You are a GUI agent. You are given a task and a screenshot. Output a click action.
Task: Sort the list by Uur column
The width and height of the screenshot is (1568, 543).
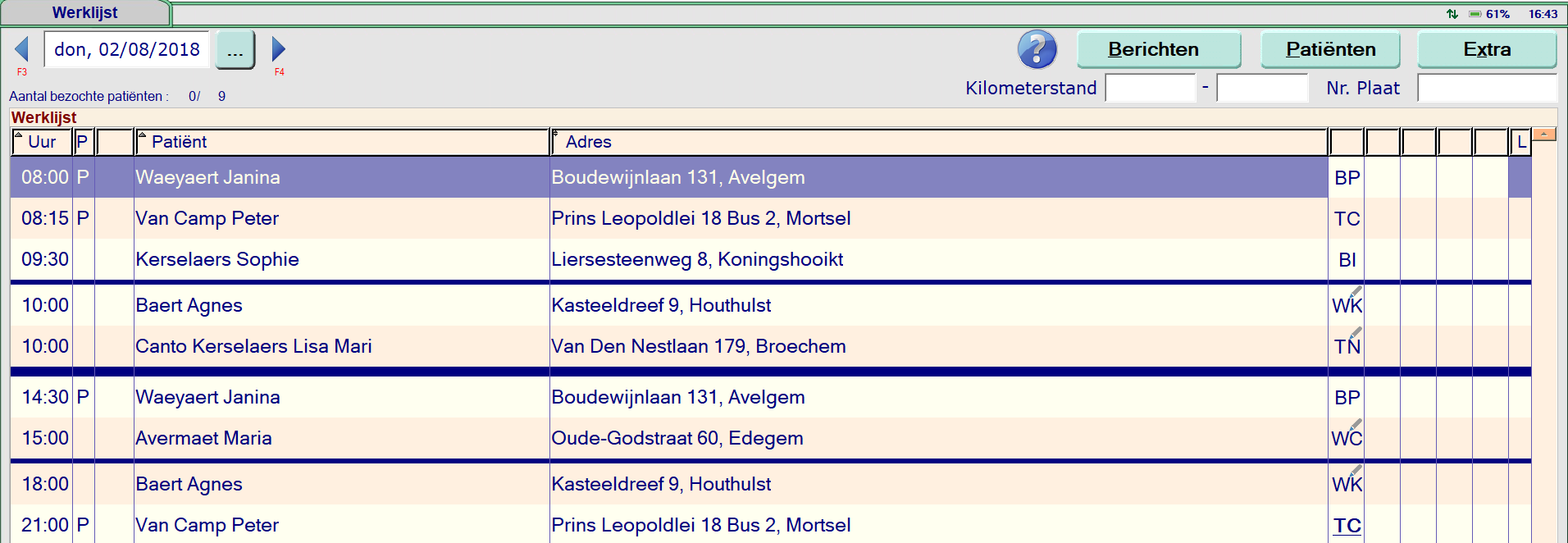[42, 142]
